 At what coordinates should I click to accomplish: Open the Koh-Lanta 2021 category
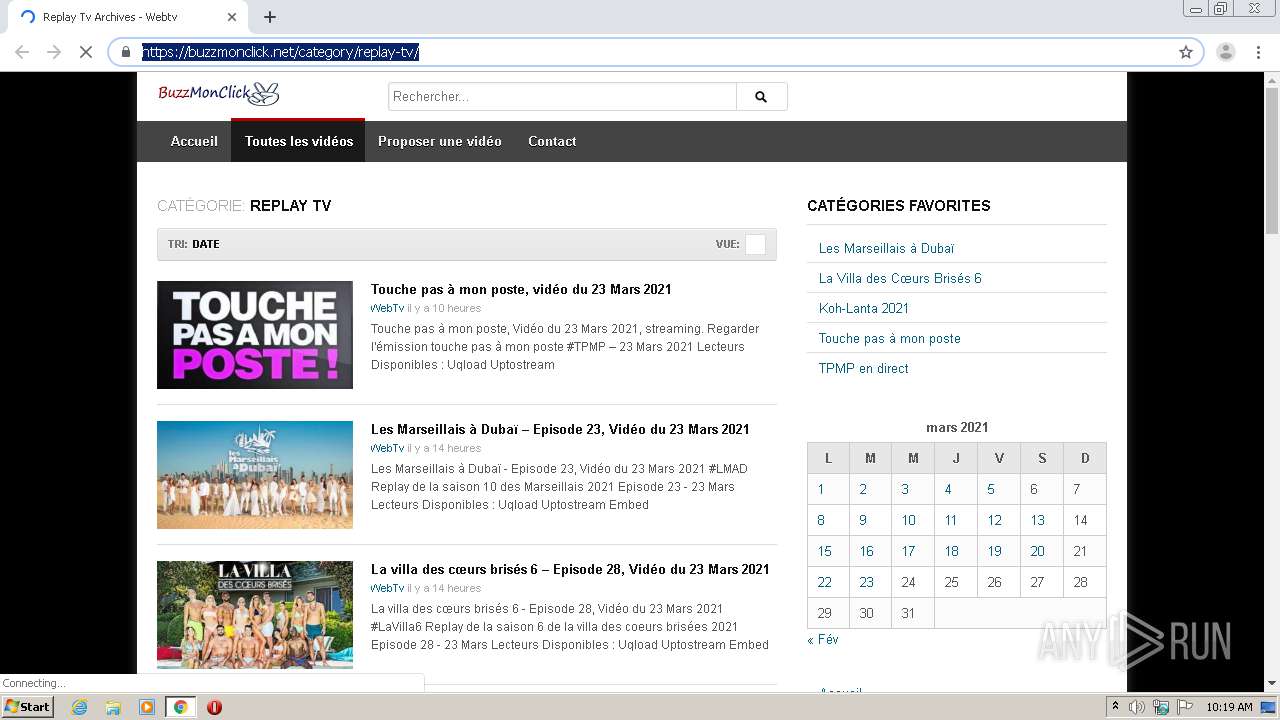click(x=864, y=308)
